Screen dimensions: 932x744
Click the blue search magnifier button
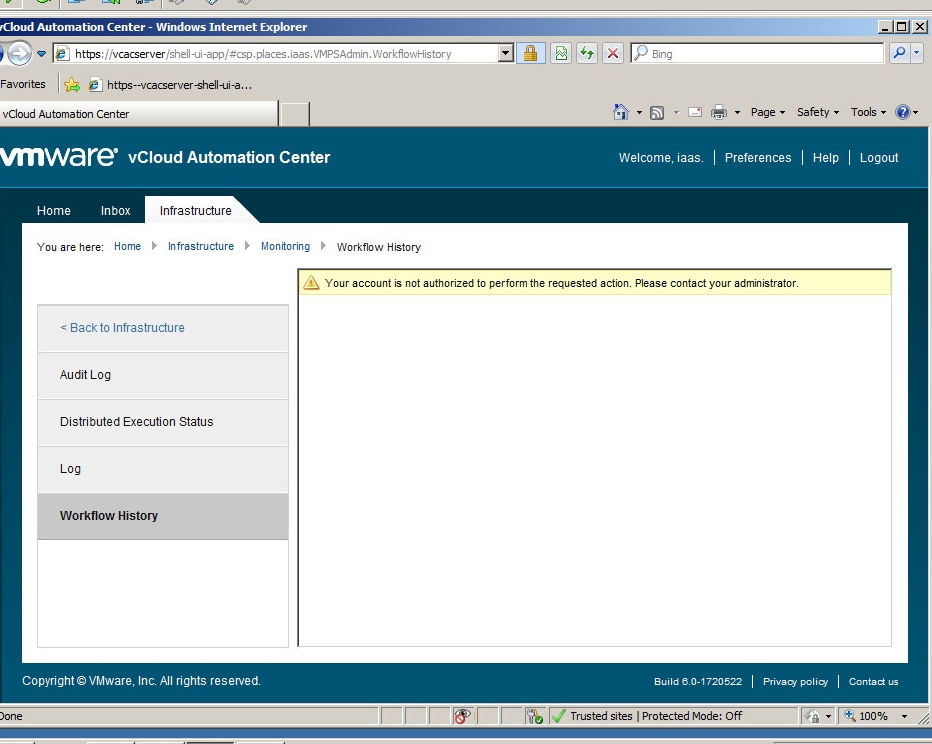click(899, 53)
